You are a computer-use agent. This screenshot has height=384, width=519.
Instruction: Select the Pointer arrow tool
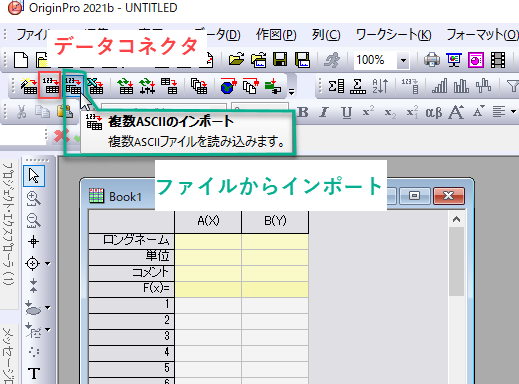pos(34,176)
